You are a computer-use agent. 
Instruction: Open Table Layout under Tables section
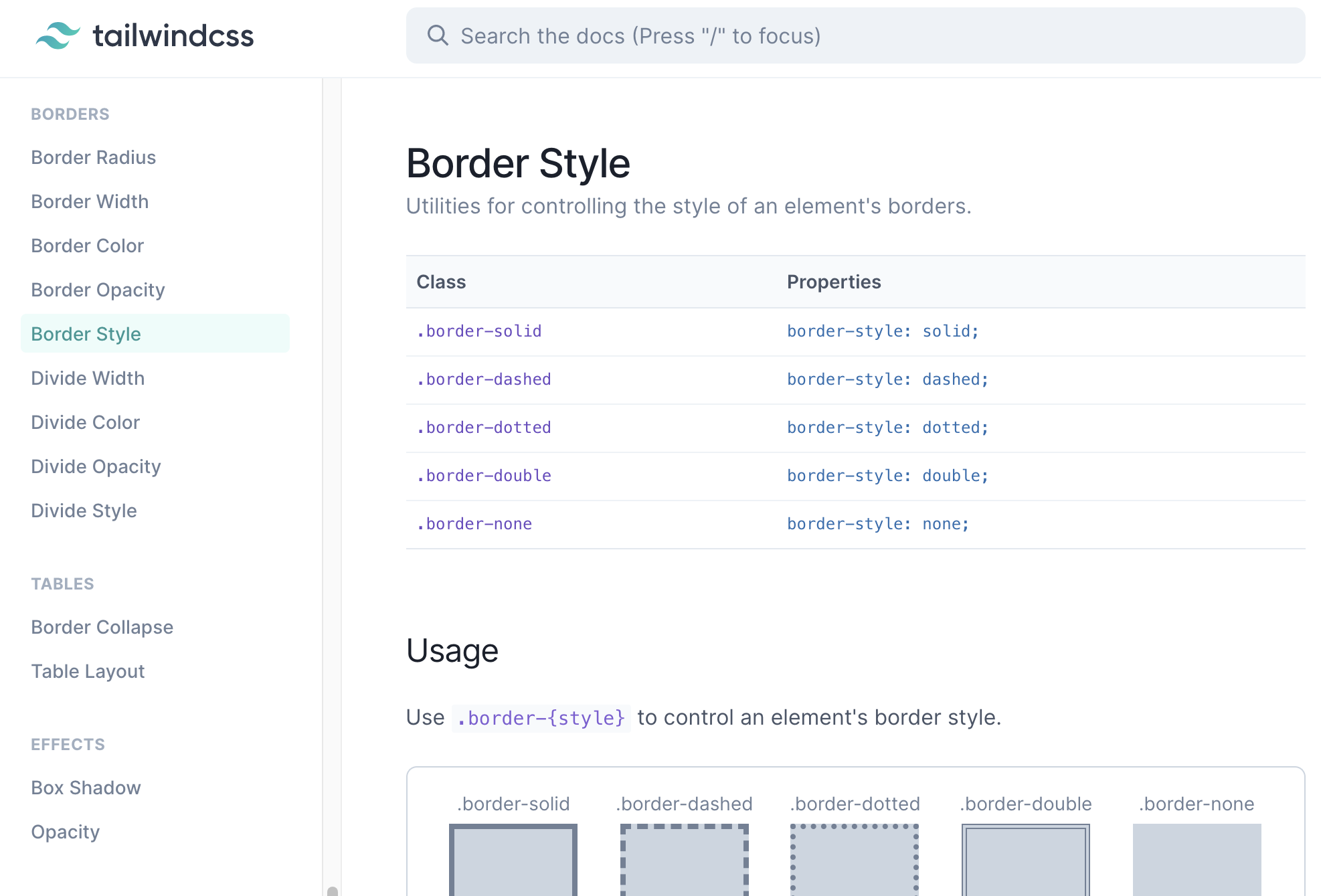pyautogui.click(x=88, y=671)
